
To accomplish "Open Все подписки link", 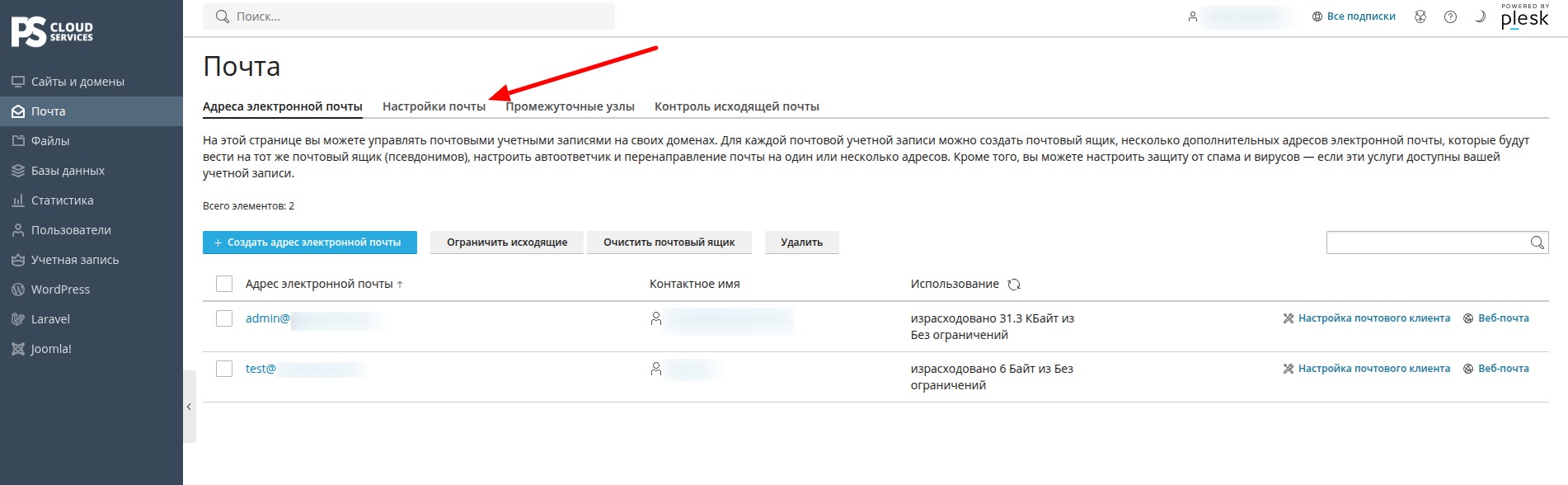I will [1354, 16].
